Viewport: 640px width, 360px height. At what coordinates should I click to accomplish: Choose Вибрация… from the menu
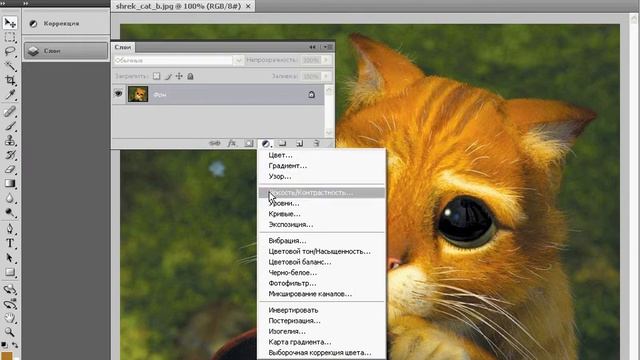coord(287,241)
